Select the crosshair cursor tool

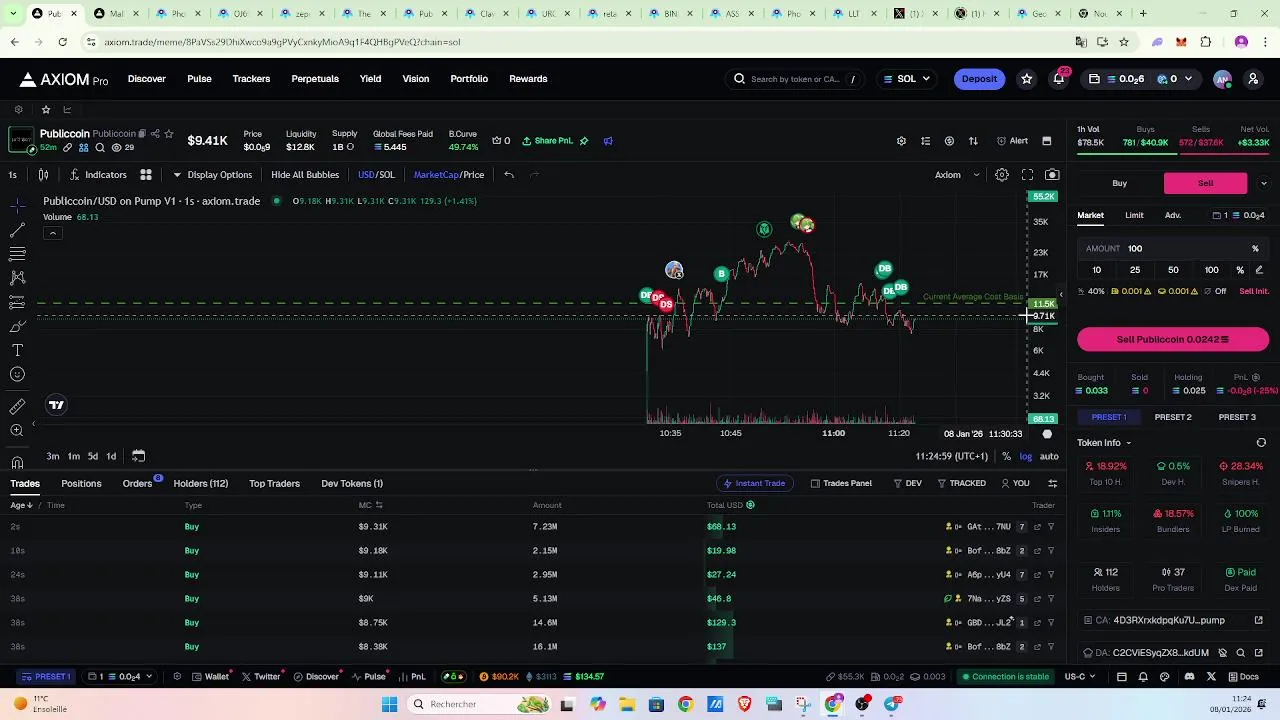pyautogui.click(x=17, y=206)
